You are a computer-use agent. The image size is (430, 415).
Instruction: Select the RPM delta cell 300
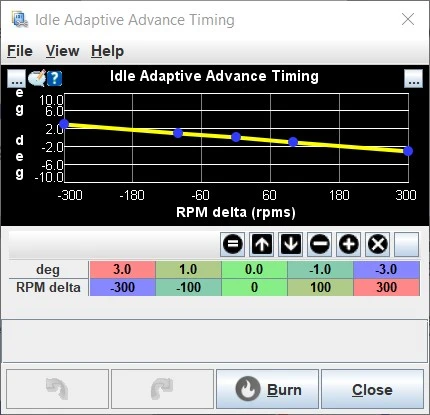coord(386,287)
